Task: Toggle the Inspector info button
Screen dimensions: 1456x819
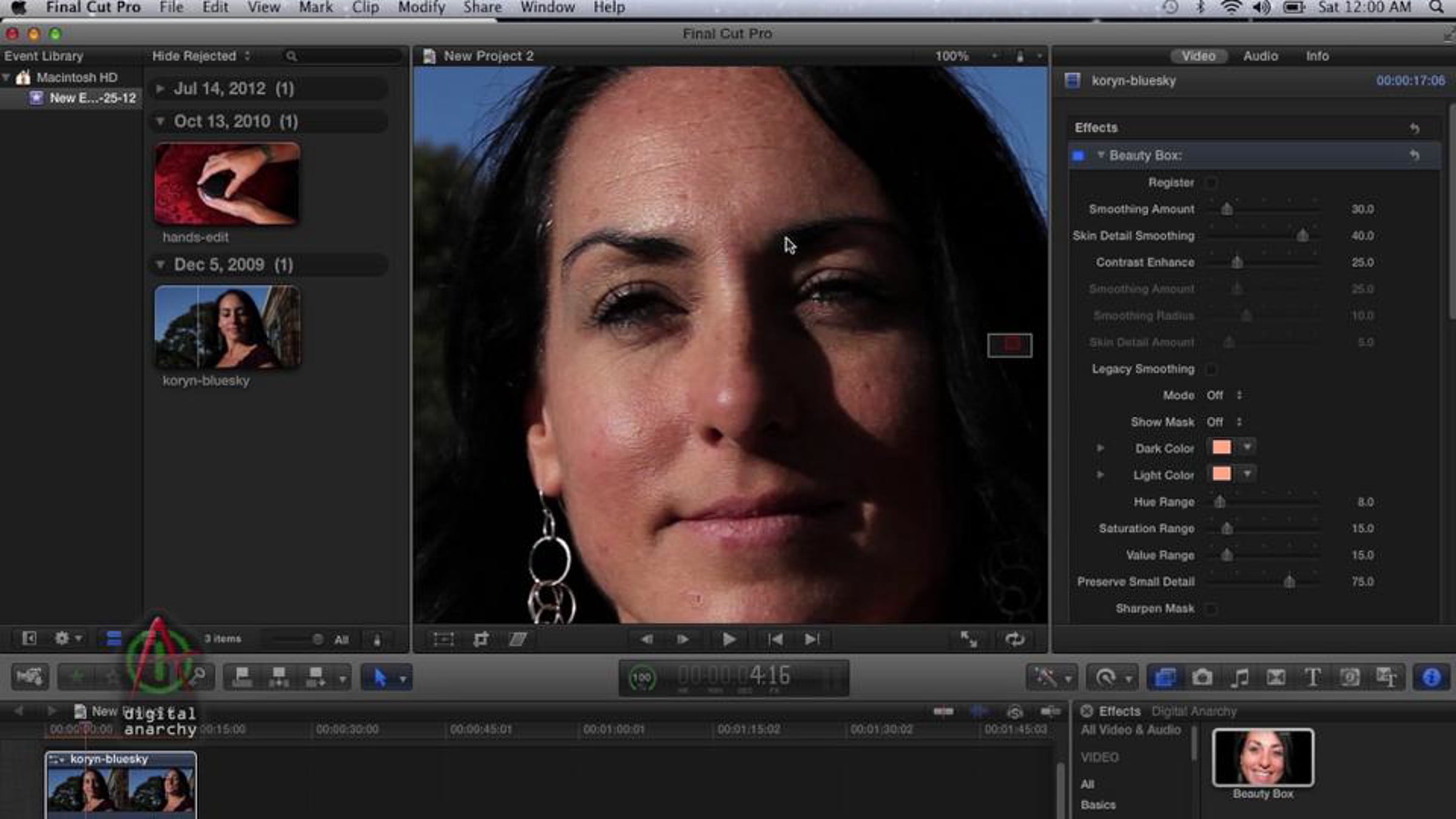Action: pyautogui.click(x=1431, y=677)
